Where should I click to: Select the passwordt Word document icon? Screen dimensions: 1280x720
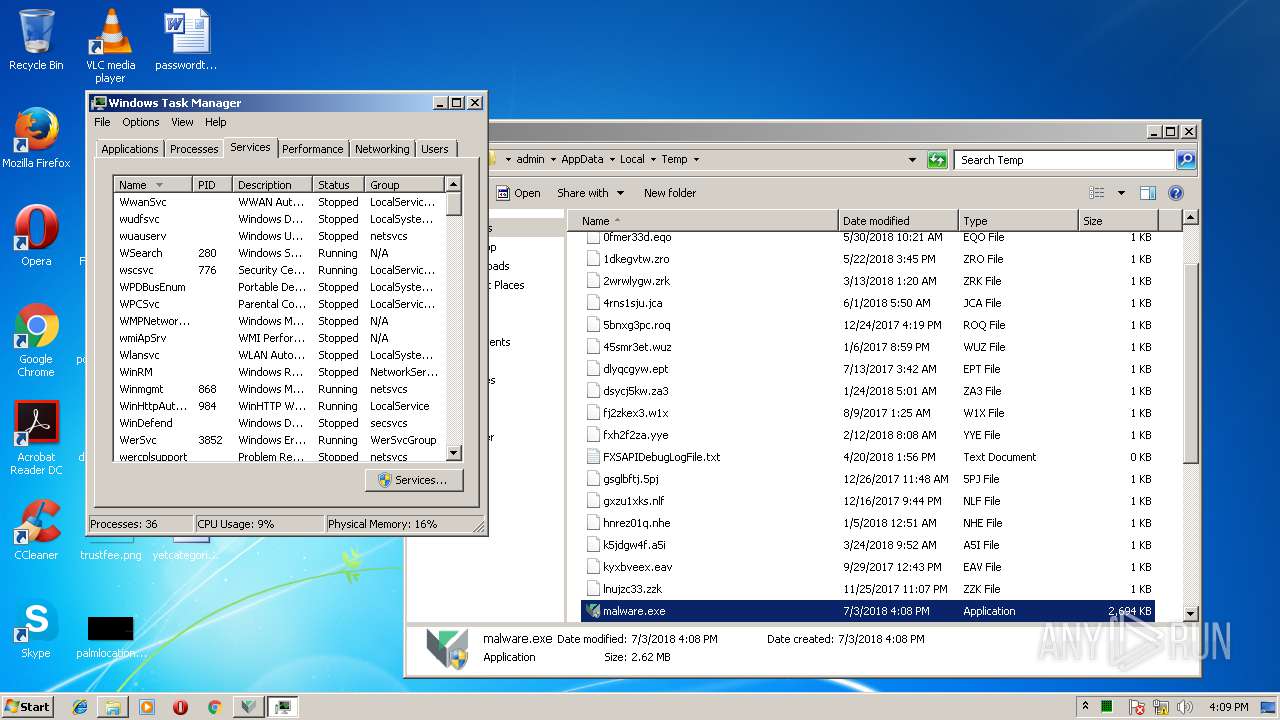(x=186, y=40)
